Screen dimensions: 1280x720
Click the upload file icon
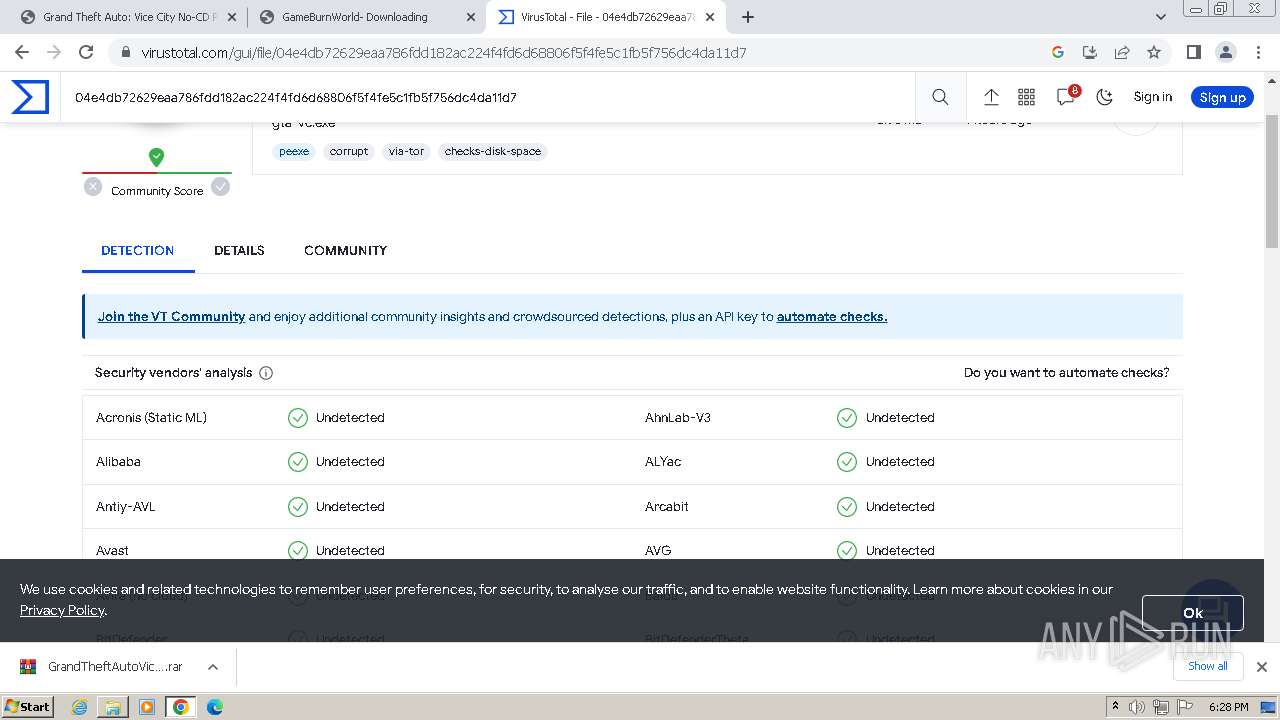click(x=991, y=97)
